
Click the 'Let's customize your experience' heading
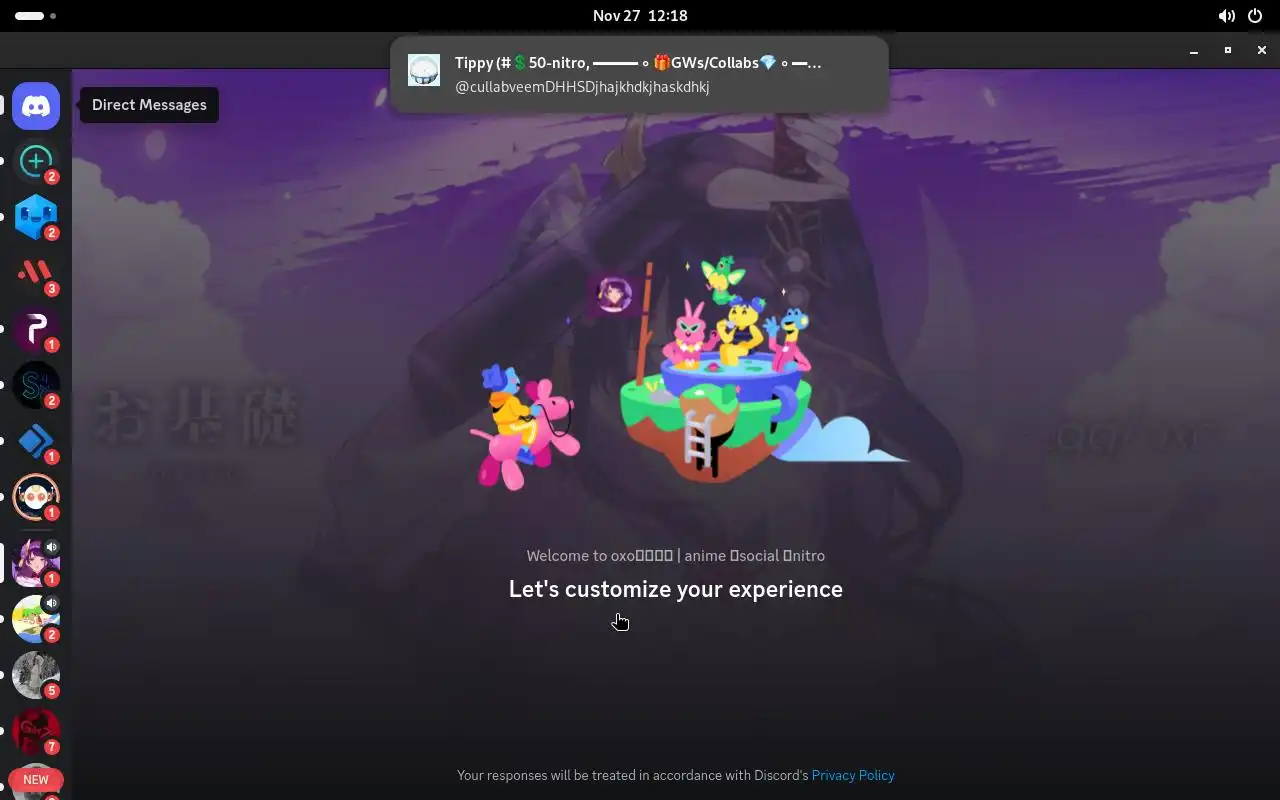tap(676, 589)
